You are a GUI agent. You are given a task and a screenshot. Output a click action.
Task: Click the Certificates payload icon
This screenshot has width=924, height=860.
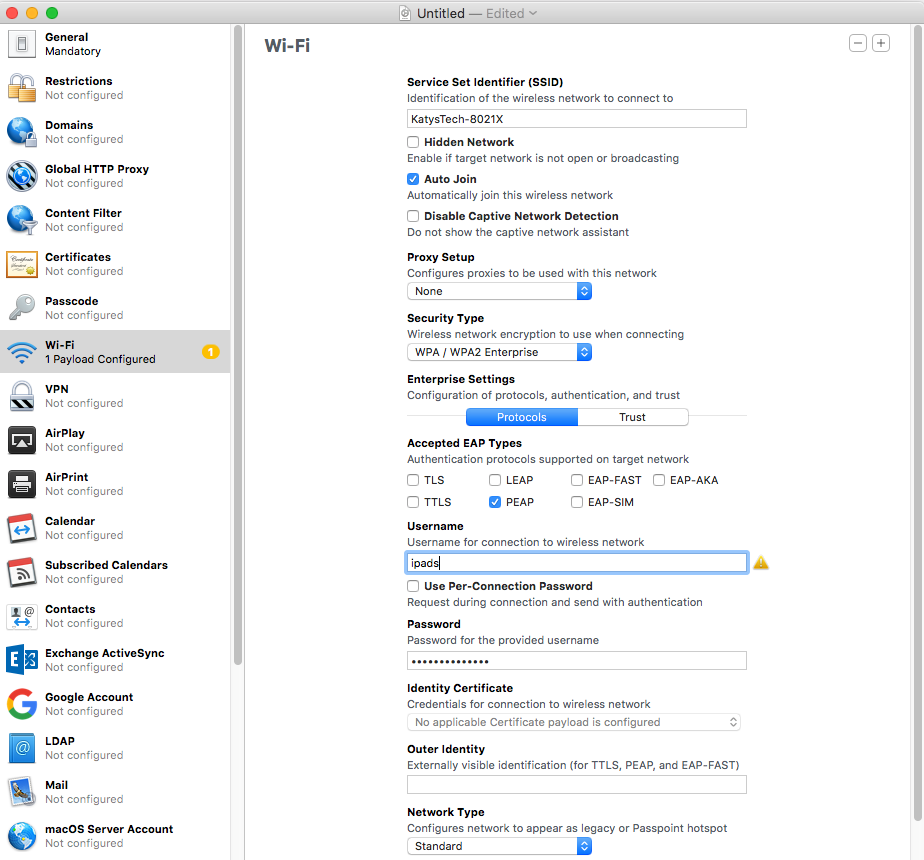pyautogui.click(x=22, y=264)
